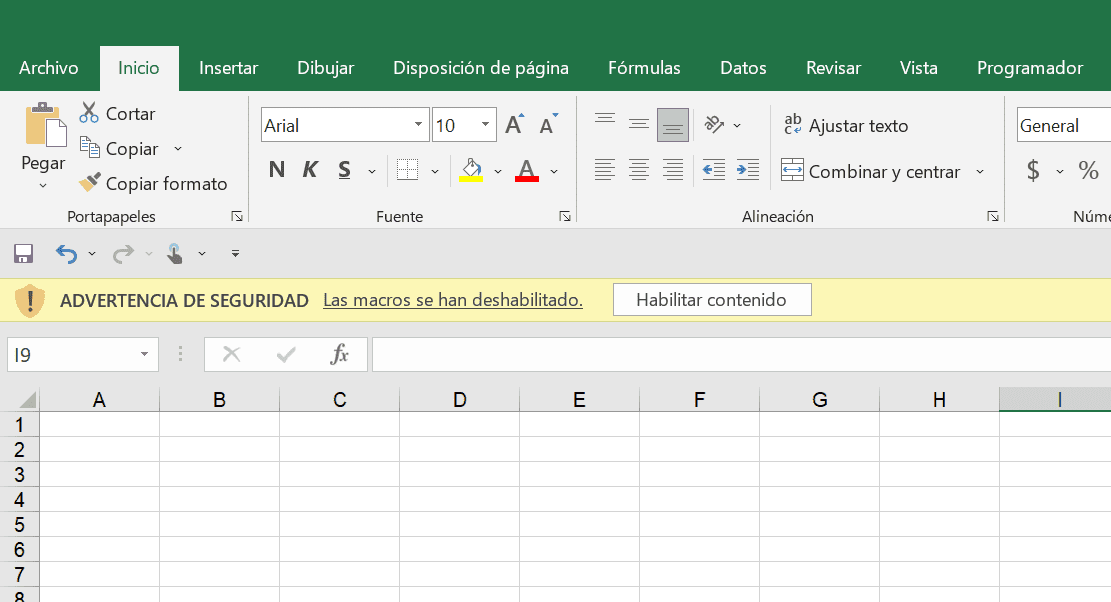Toggle italic formatting with K button
The width and height of the screenshot is (1111, 602).
tap(310, 170)
